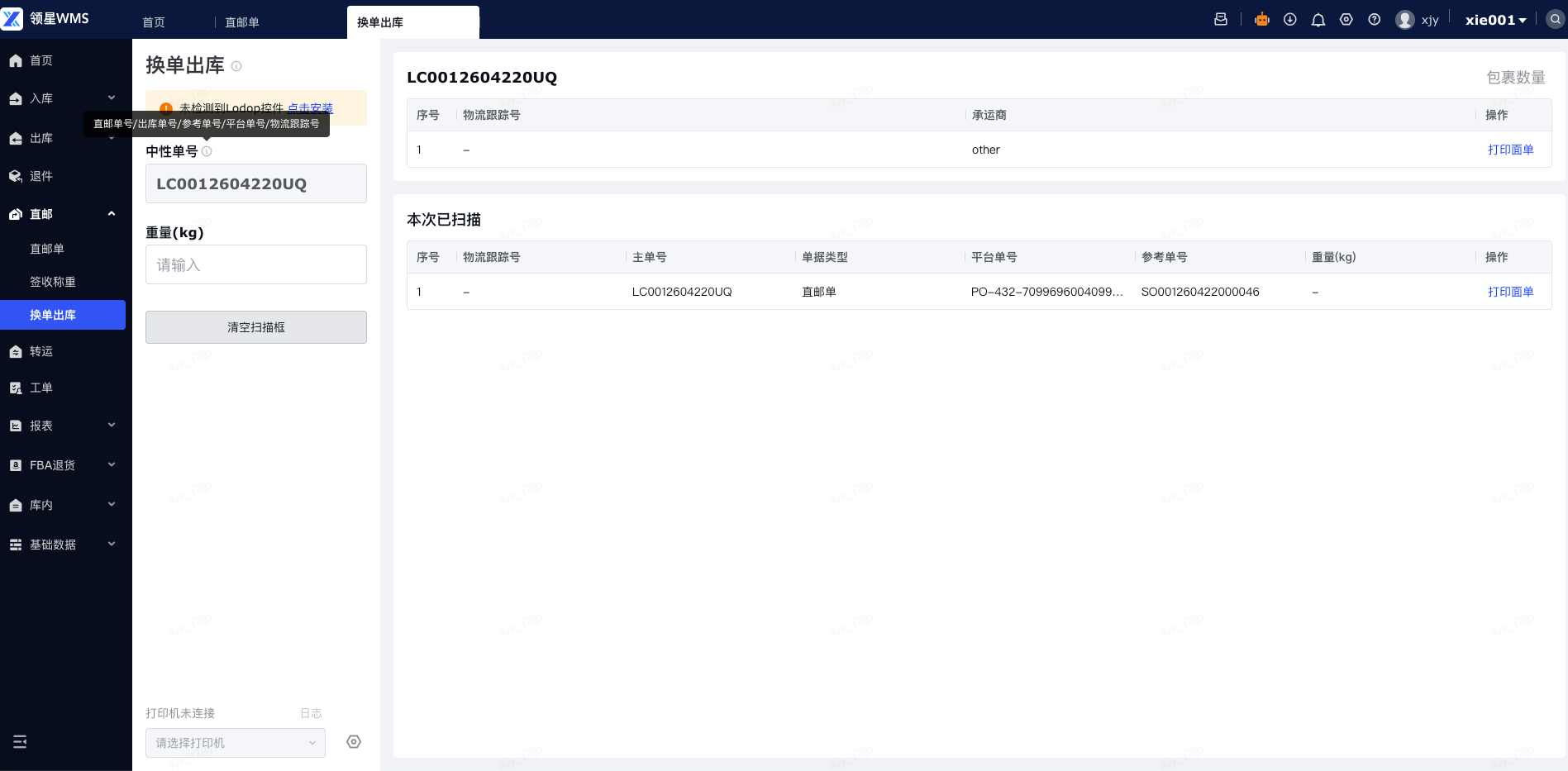Image resolution: width=1568 pixels, height=771 pixels.
Task: Open the notifications bell
Action: coord(1318,20)
